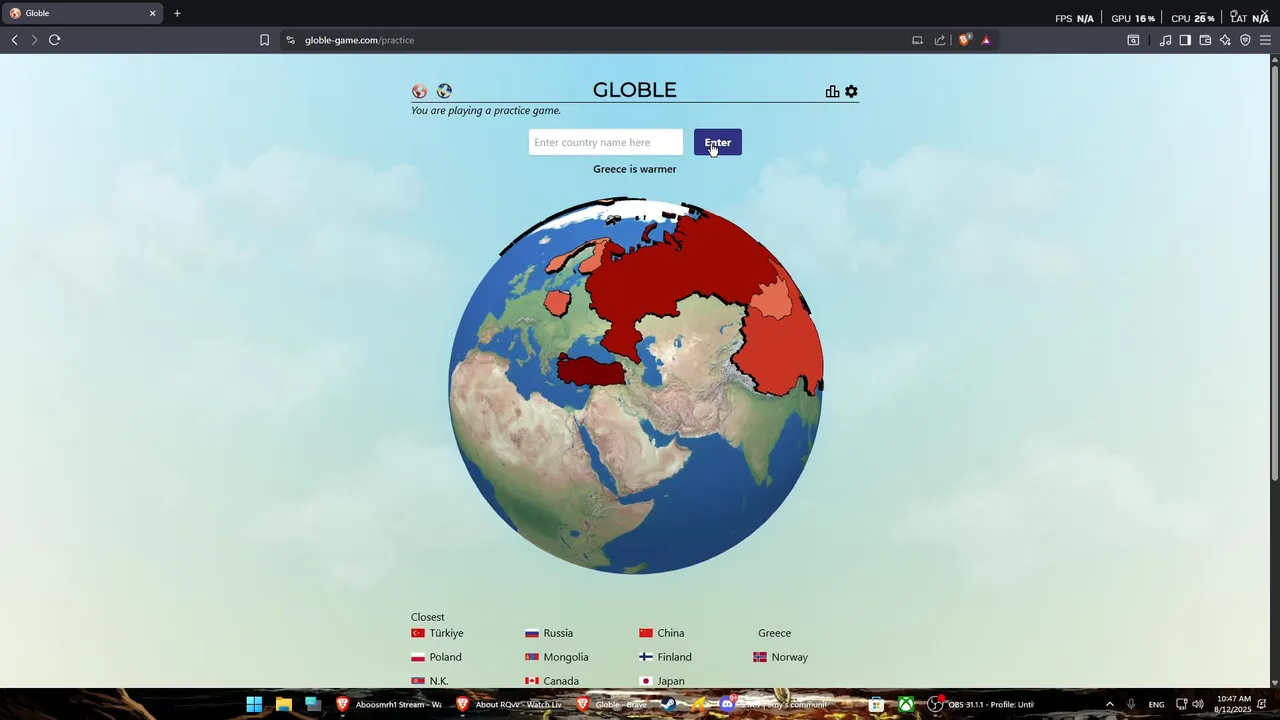The height and width of the screenshot is (720, 1280).
Task: Click the blue-green globe practice icon
Action: tap(444, 91)
